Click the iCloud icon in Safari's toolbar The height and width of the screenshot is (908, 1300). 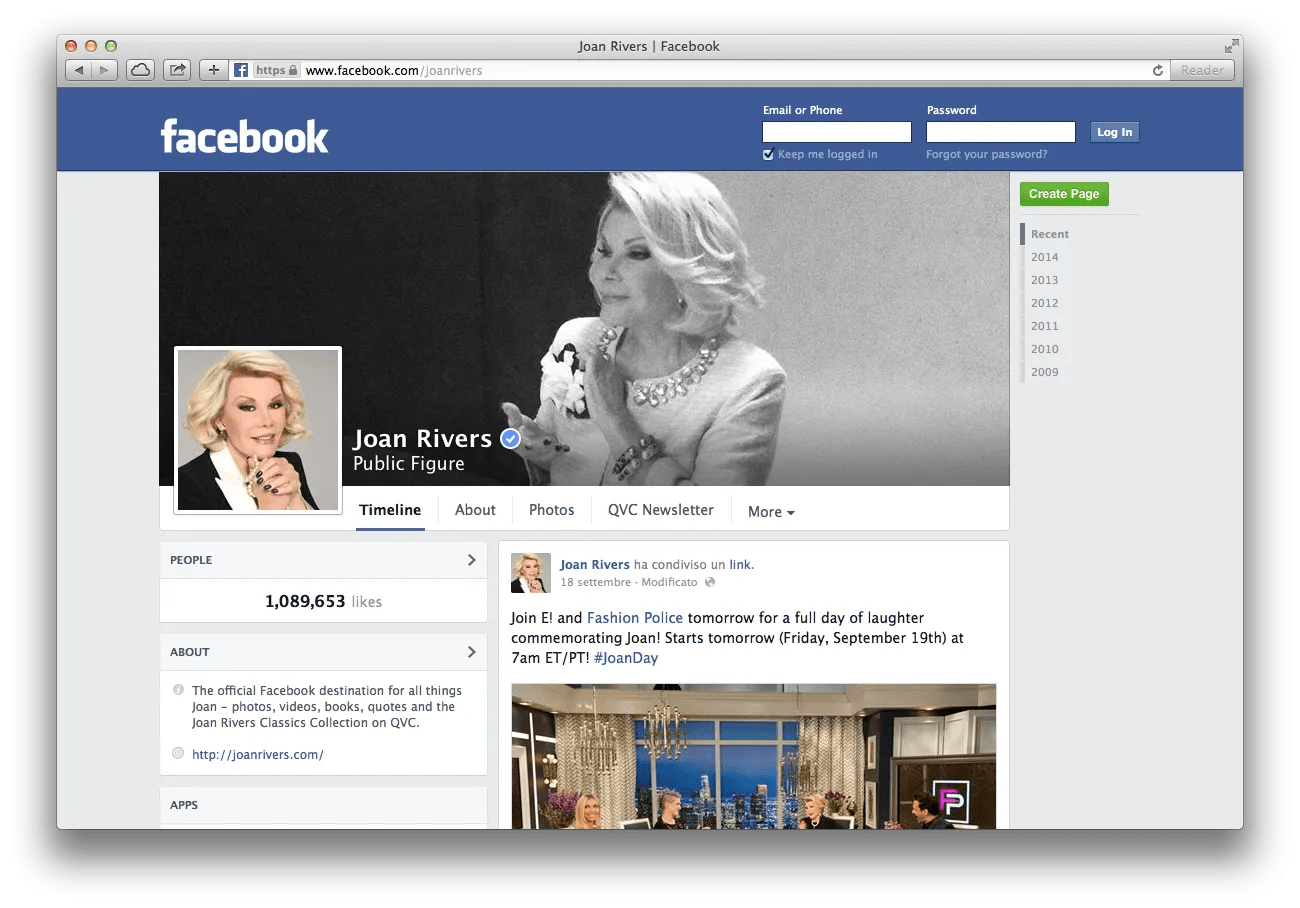[x=139, y=70]
